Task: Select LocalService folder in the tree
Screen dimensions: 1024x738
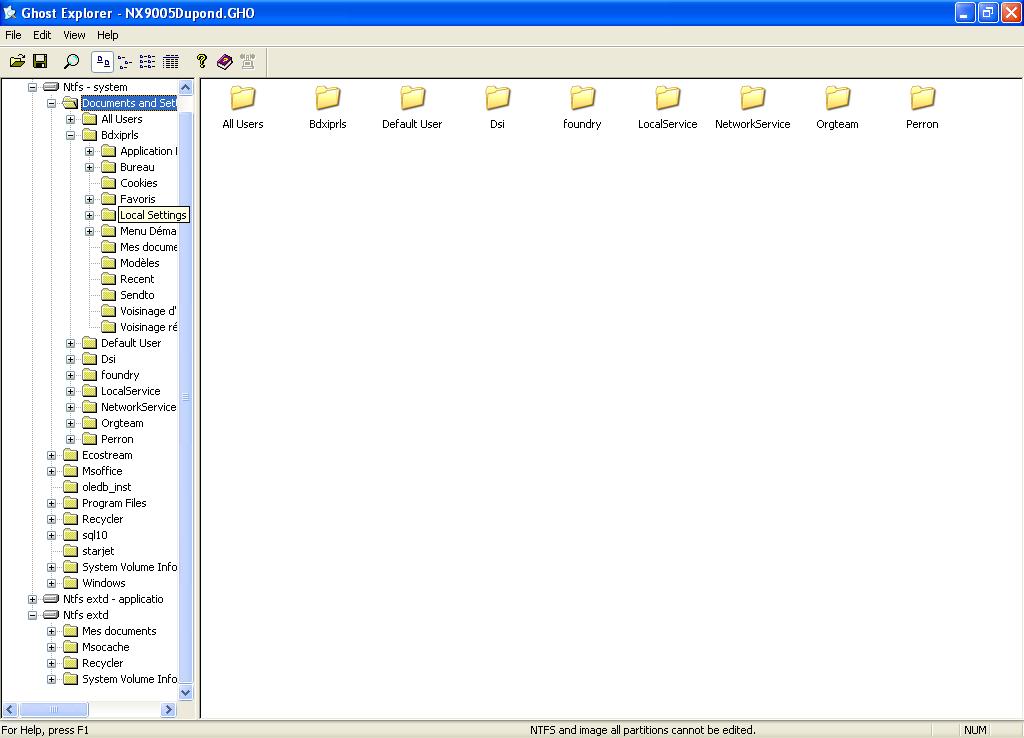Action: pyautogui.click(x=131, y=391)
